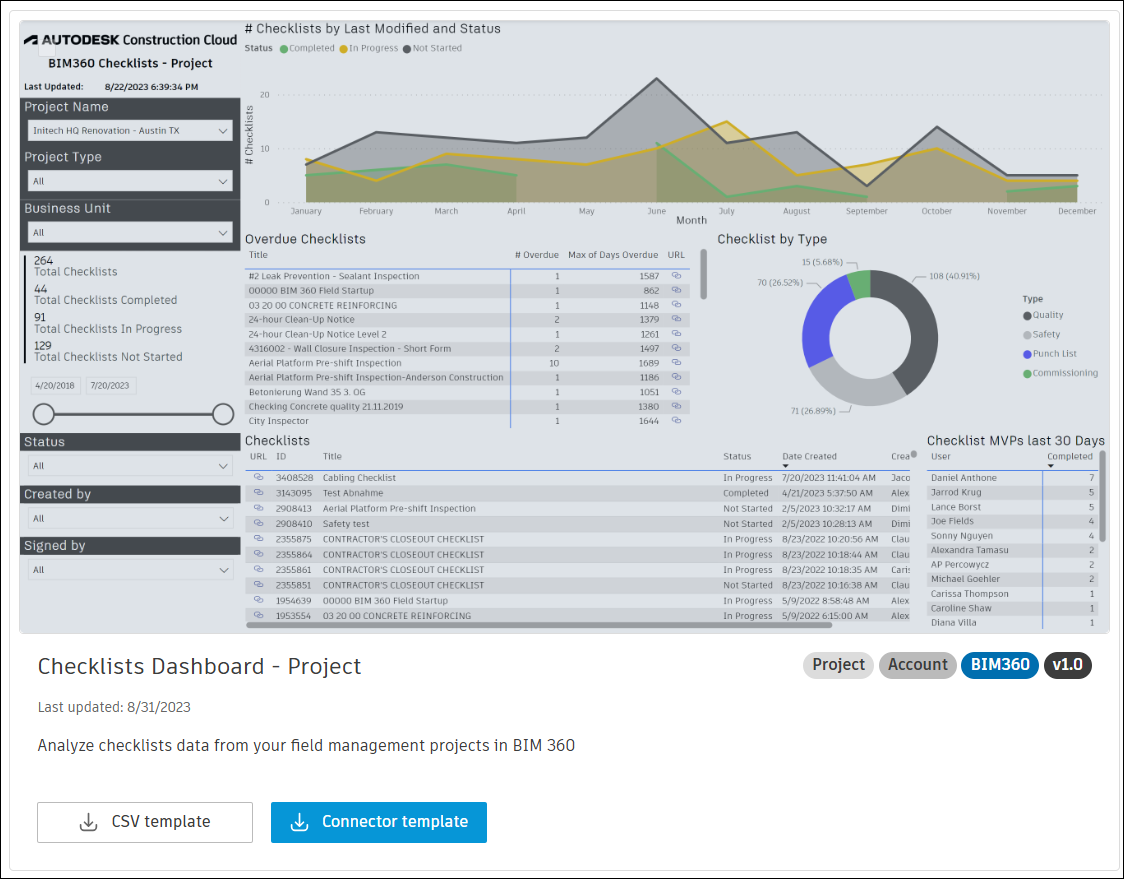Open URL link for 00000 BIM 360 Field Startup overdue row
The width and height of the screenshot is (1124, 879).
coord(676,290)
